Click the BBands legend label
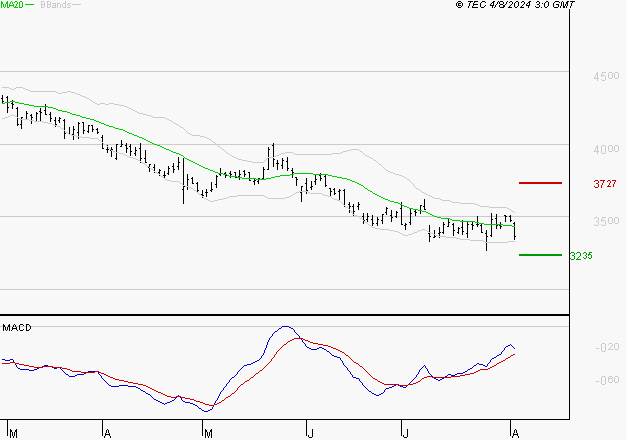Viewport: 627px width, 440px height. click(56, 5)
